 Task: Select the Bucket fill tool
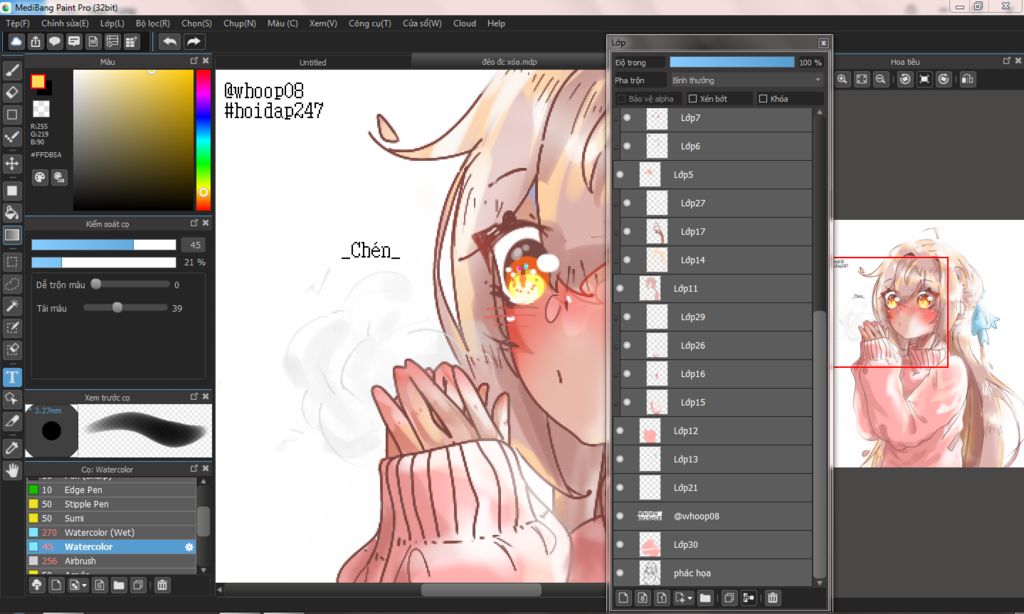pos(12,212)
